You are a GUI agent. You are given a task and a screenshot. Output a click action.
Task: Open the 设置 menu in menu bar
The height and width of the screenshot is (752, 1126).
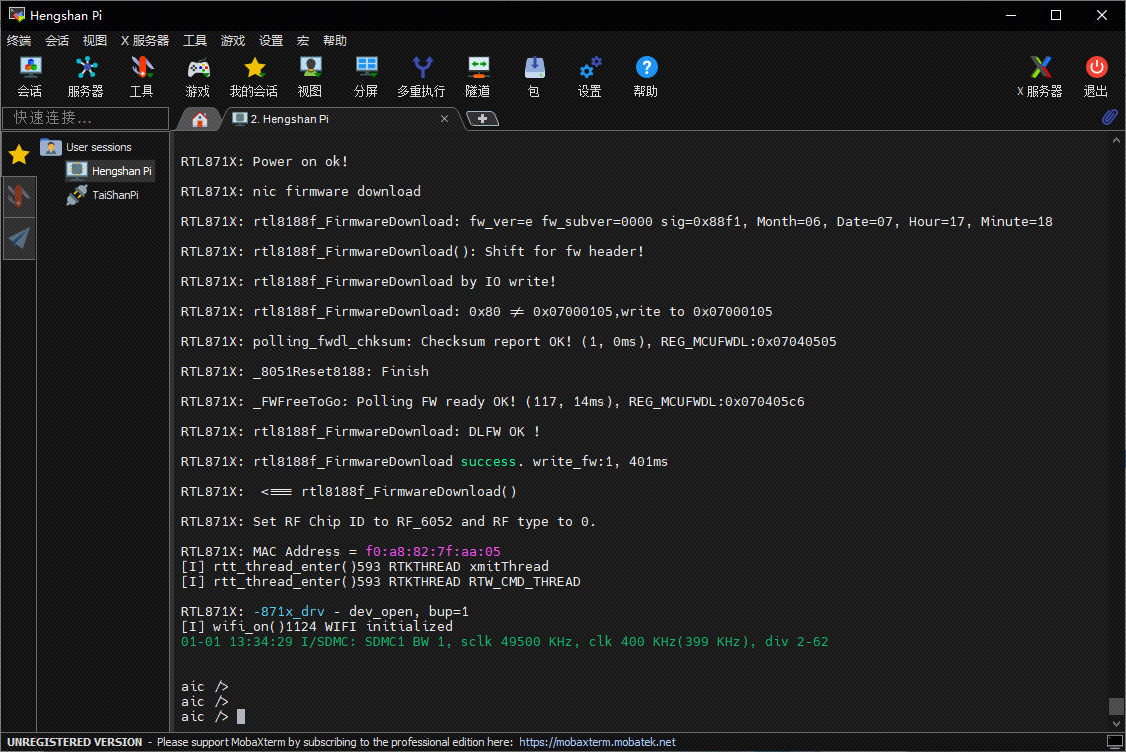tap(271, 40)
